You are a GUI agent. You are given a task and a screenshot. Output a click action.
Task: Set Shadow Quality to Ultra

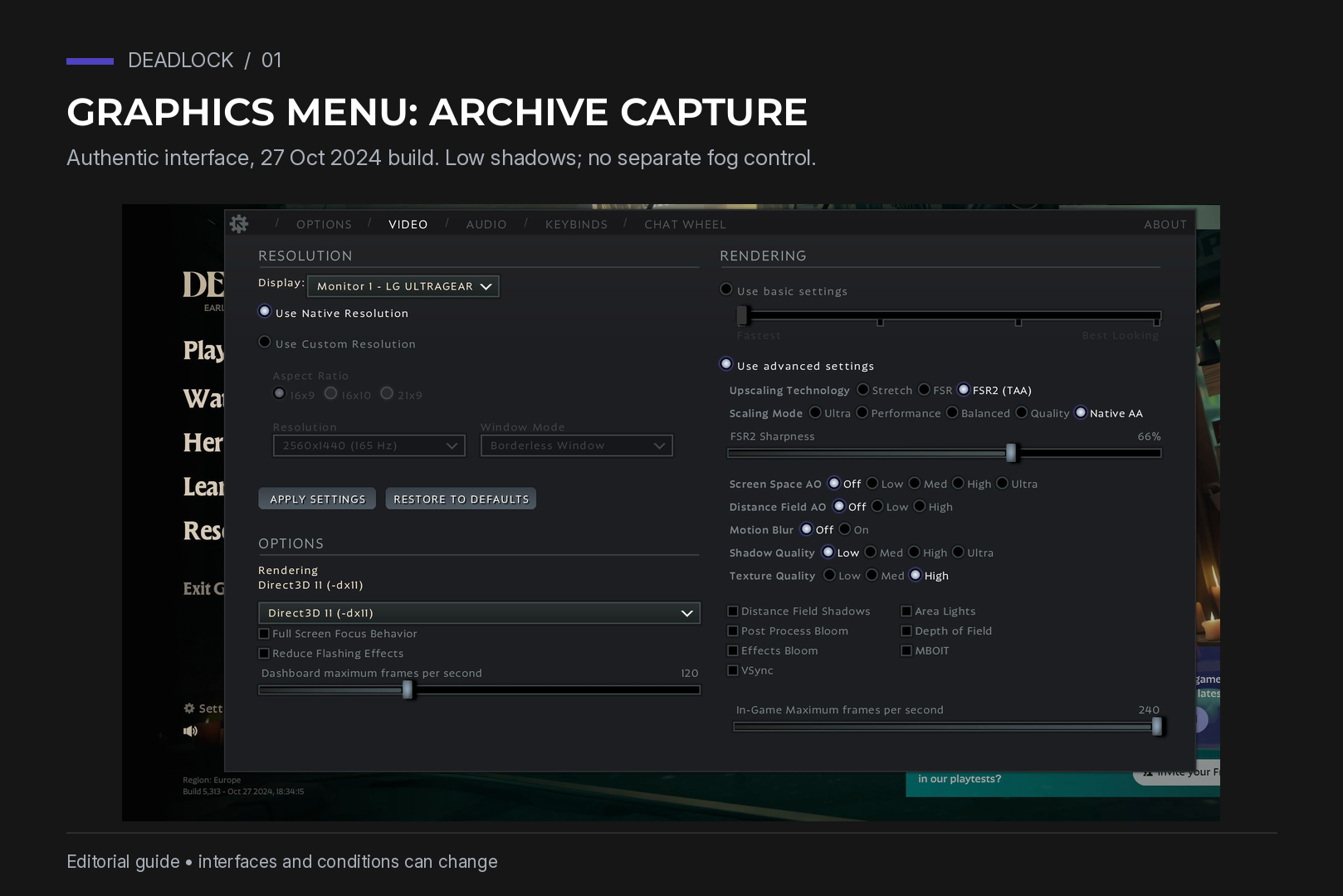[x=958, y=552]
